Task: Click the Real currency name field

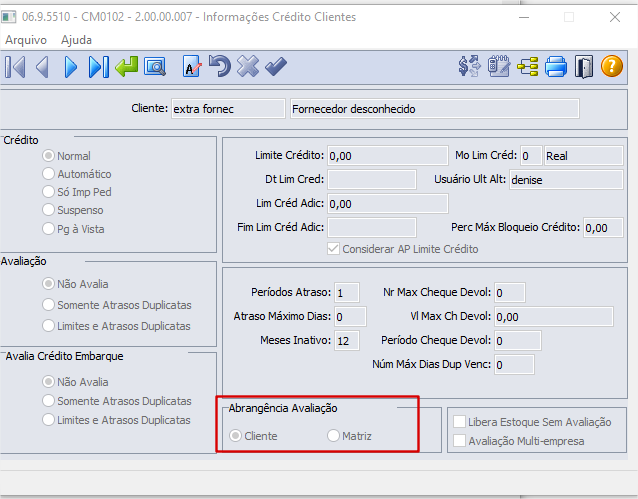Action: pos(584,156)
